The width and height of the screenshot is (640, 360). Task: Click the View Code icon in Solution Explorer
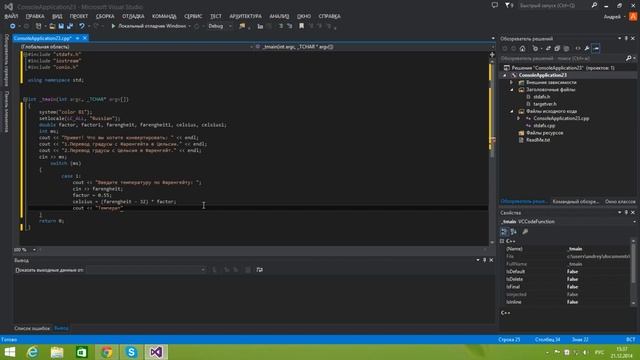578,49
